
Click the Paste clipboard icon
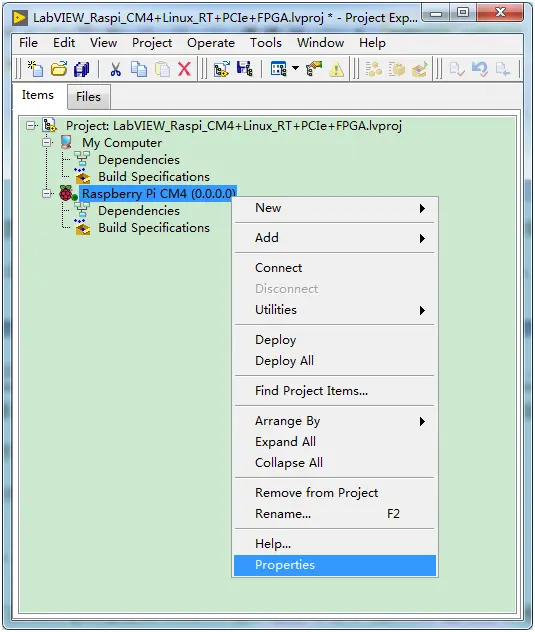[x=162, y=69]
